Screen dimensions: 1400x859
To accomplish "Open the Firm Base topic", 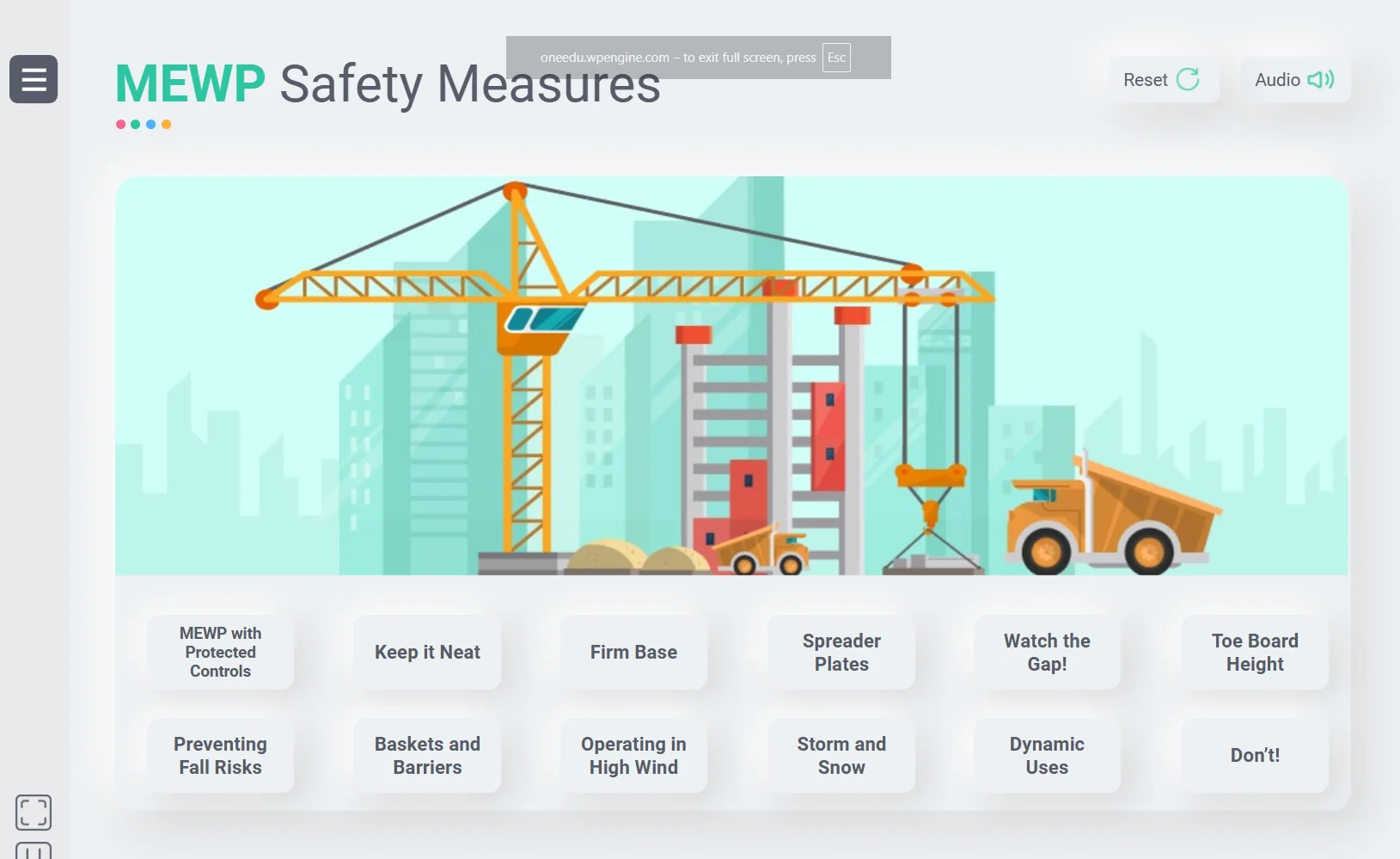I will 634,653.
